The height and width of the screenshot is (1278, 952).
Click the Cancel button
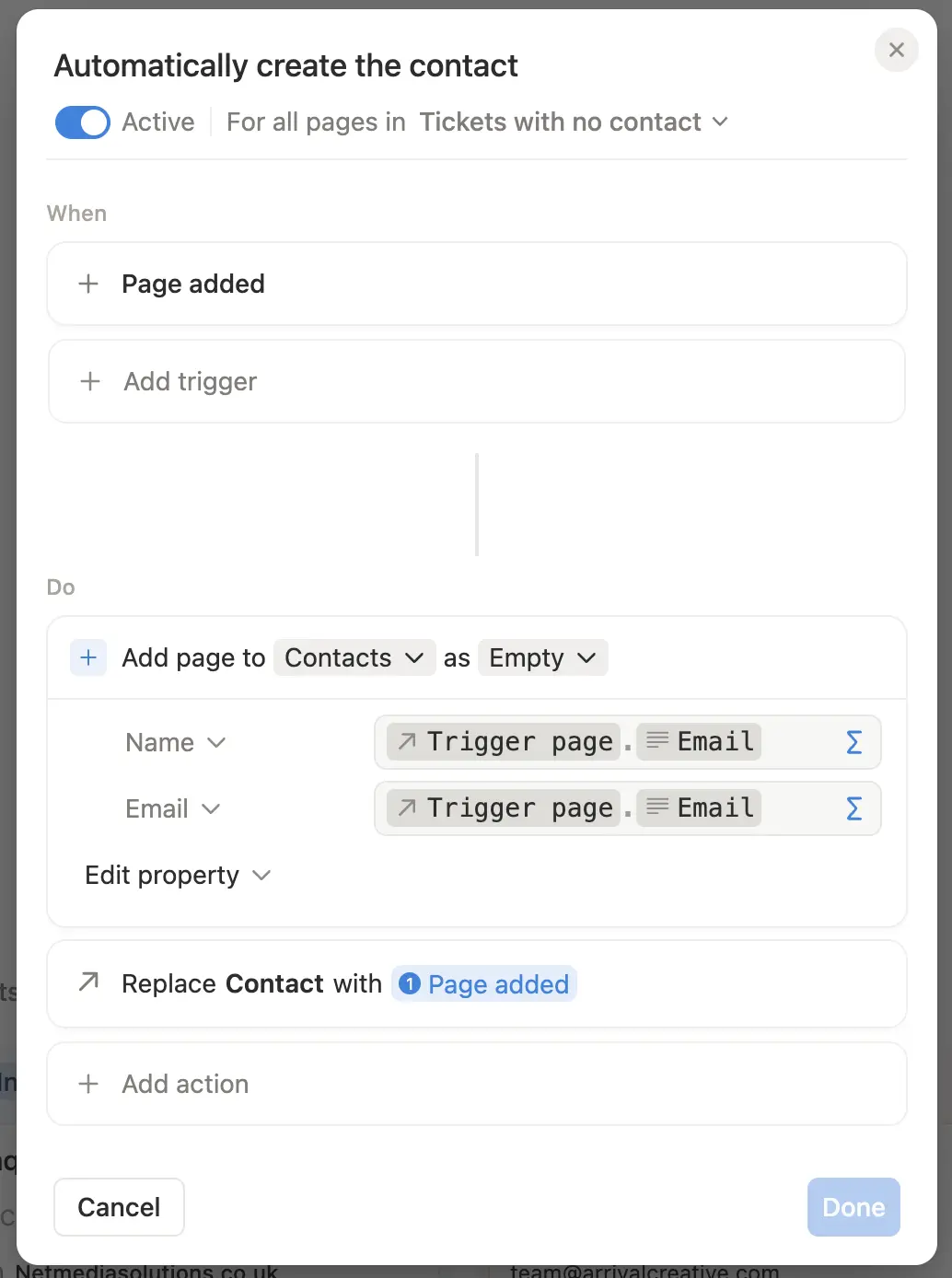point(118,1206)
